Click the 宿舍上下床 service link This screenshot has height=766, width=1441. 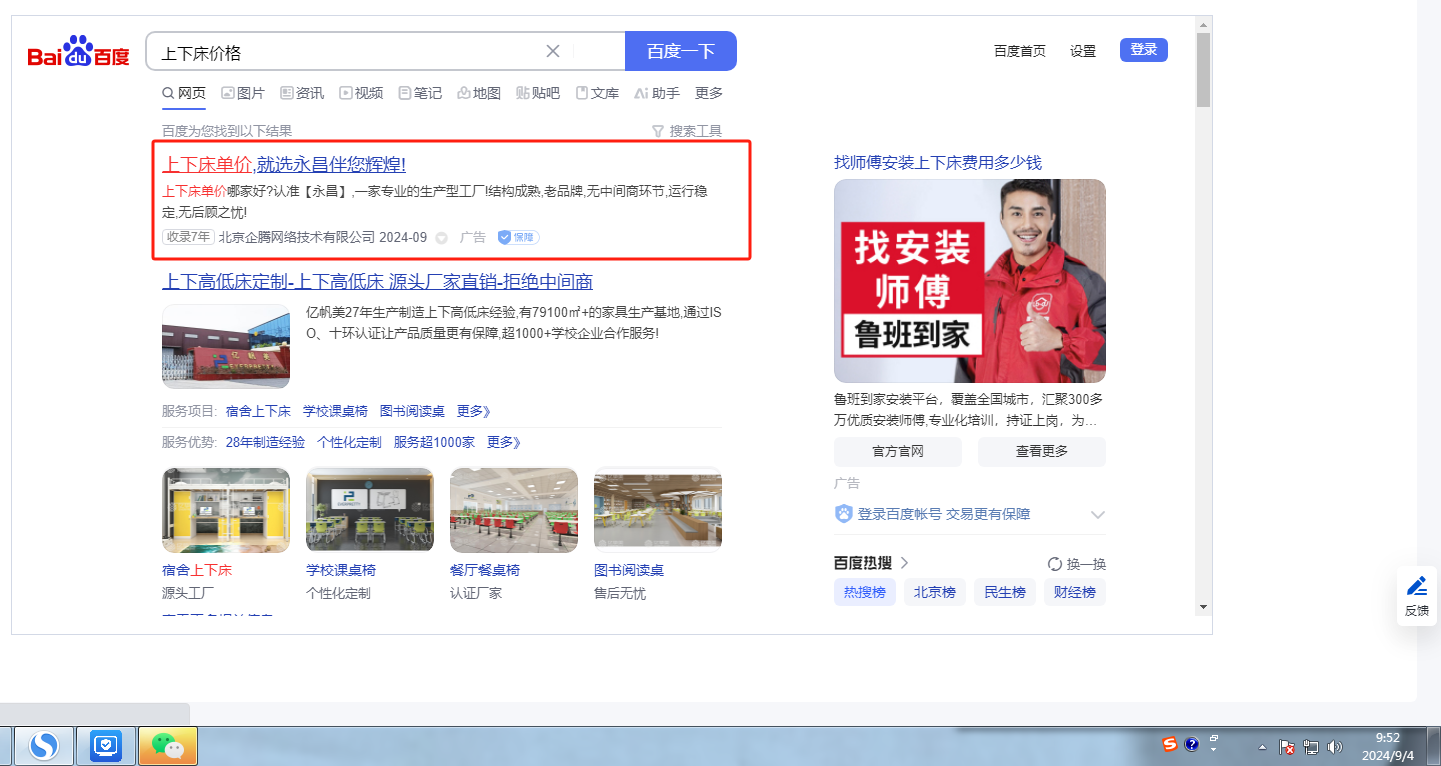[258, 411]
